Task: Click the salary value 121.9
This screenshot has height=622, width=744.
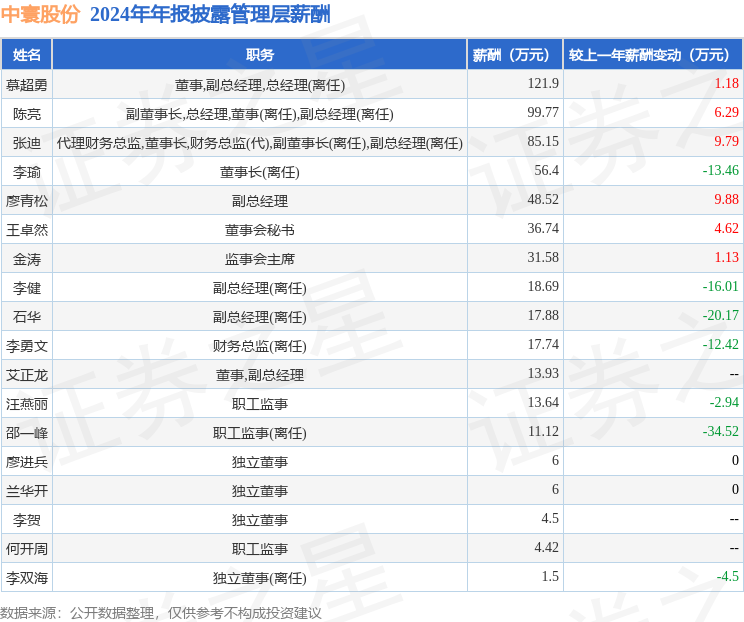Action: point(543,84)
